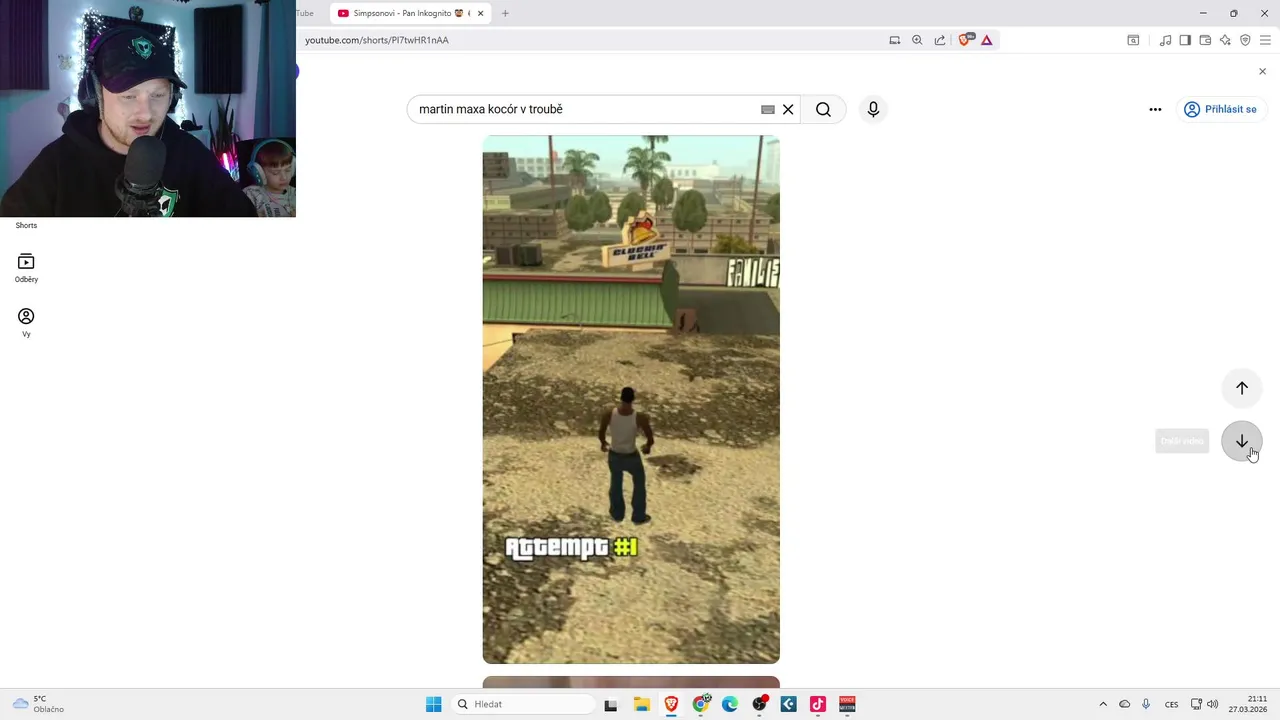Open the media music note control

click(x=1165, y=40)
